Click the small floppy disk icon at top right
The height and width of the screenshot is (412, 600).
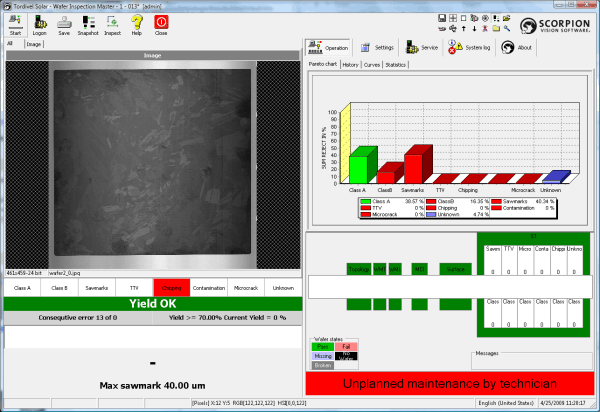coord(442,19)
